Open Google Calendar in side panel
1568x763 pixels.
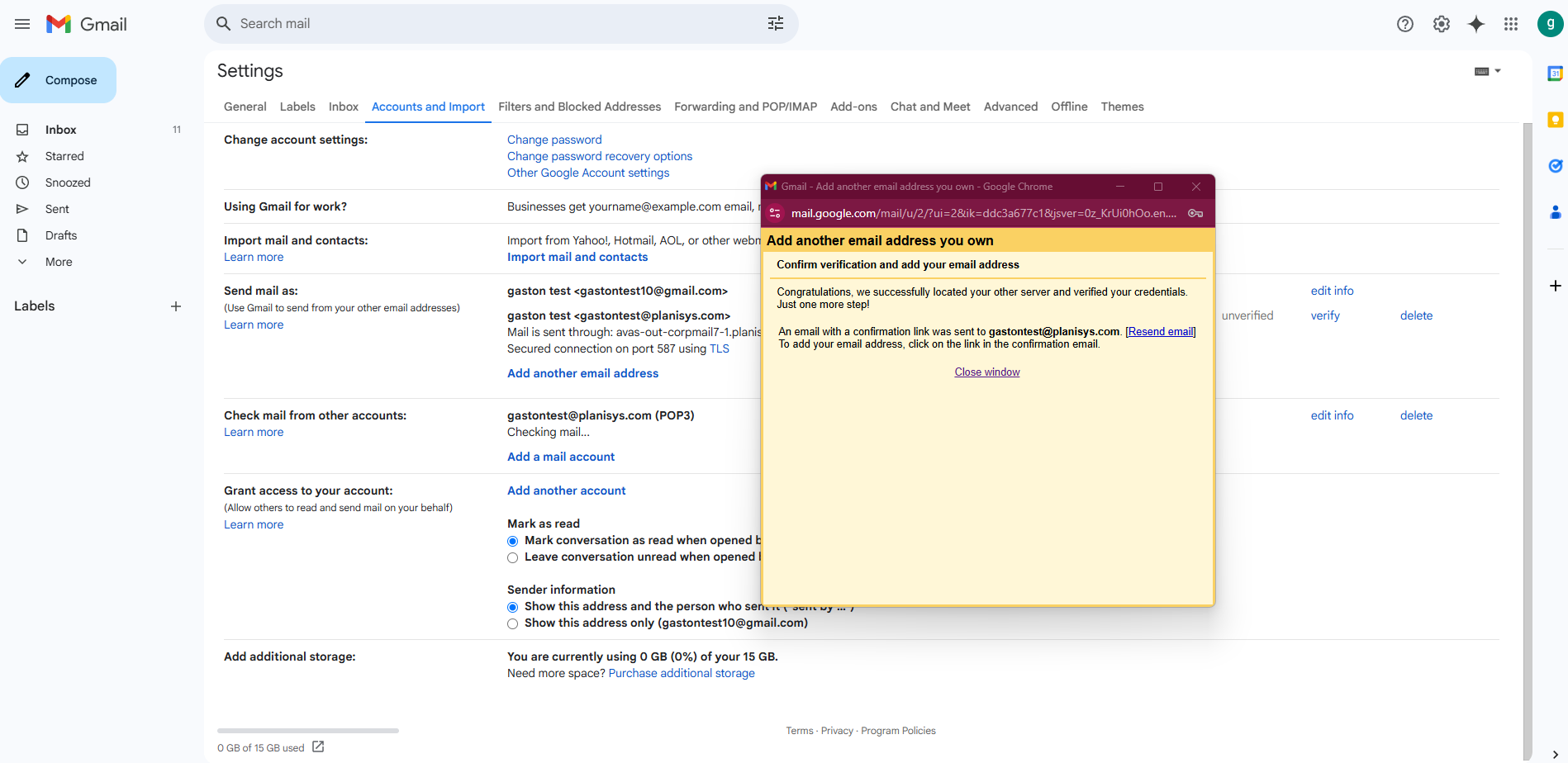(x=1555, y=73)
